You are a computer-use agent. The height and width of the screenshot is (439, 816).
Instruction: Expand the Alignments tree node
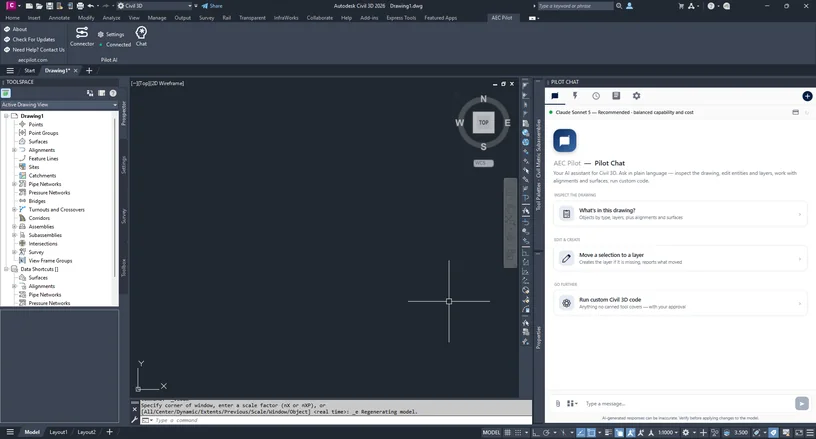click(x=14, y=150)
